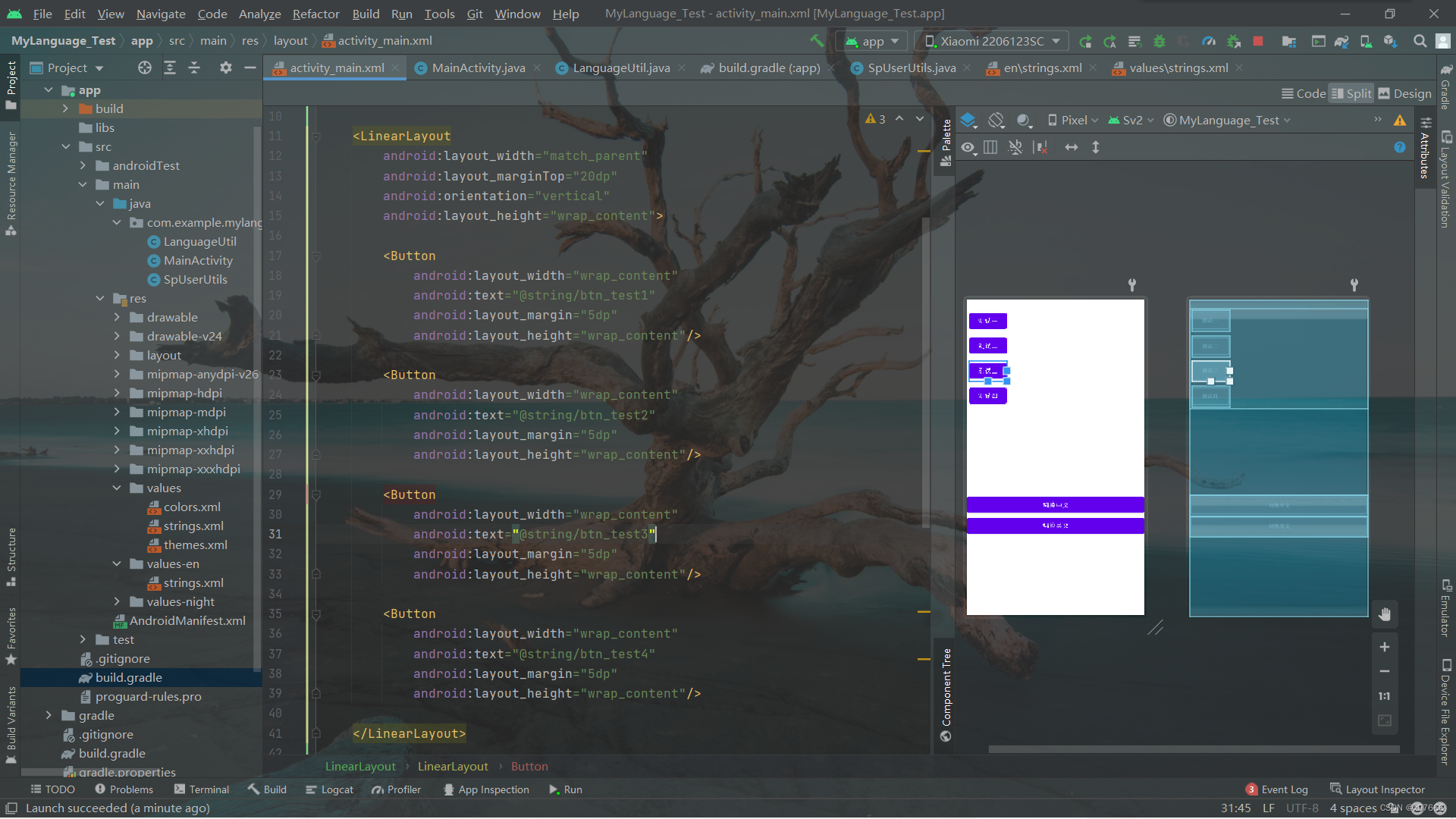The width and height of the screenshot is (1456, 819).
Task: Open the Logcat tool window
Action: tap(329, 789)
